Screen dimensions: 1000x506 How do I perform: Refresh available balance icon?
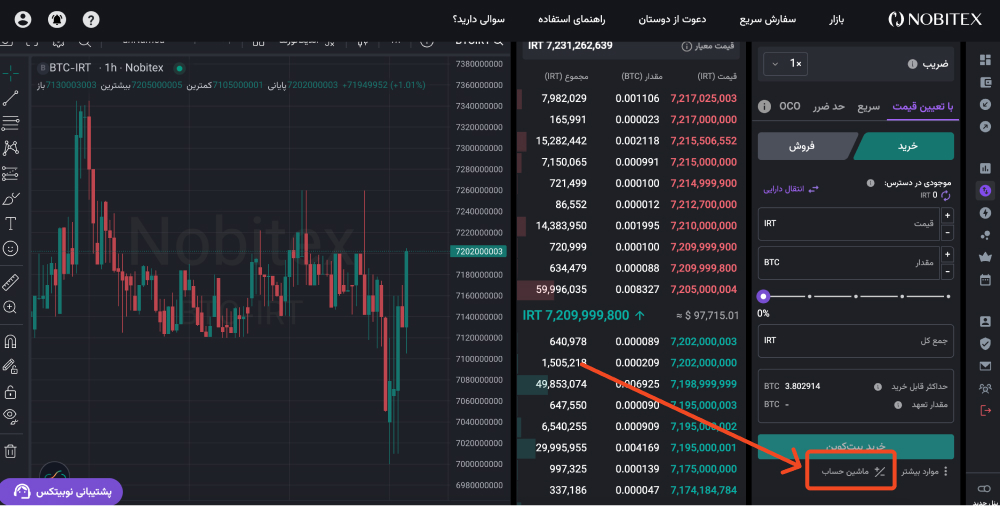pyautogui.click(x=946, y=195)
